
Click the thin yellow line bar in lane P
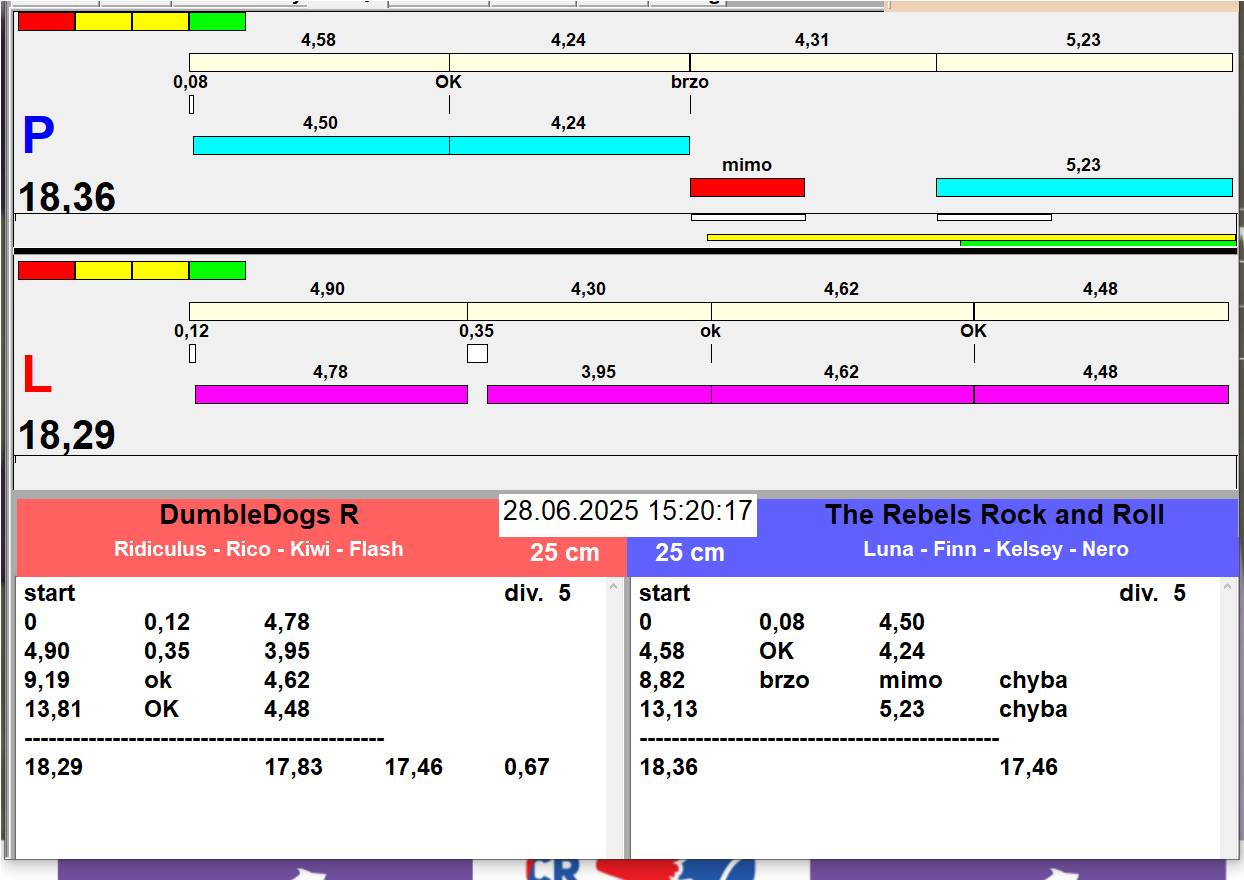coord(971,237)
